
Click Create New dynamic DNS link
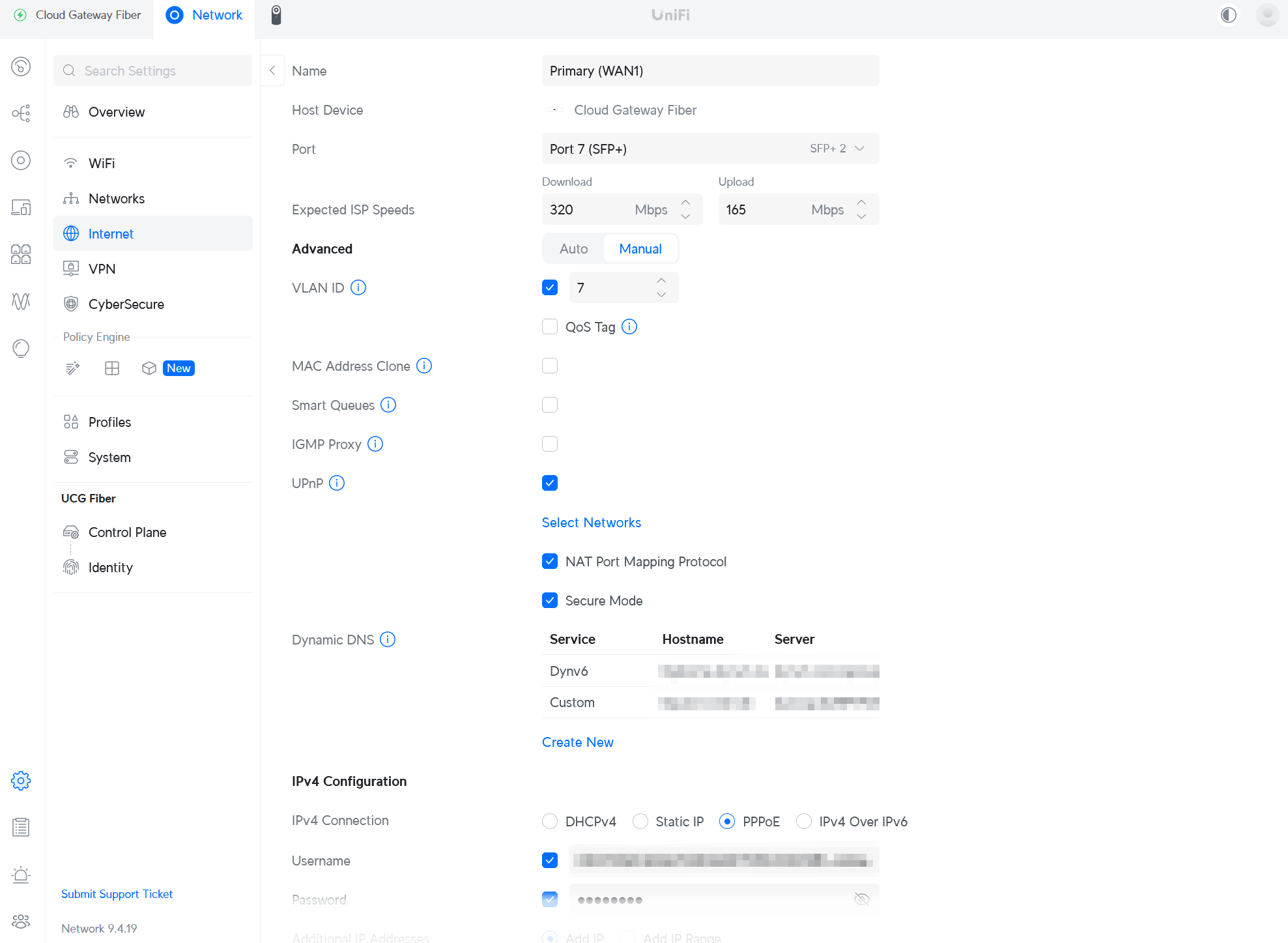coord(577,742)
